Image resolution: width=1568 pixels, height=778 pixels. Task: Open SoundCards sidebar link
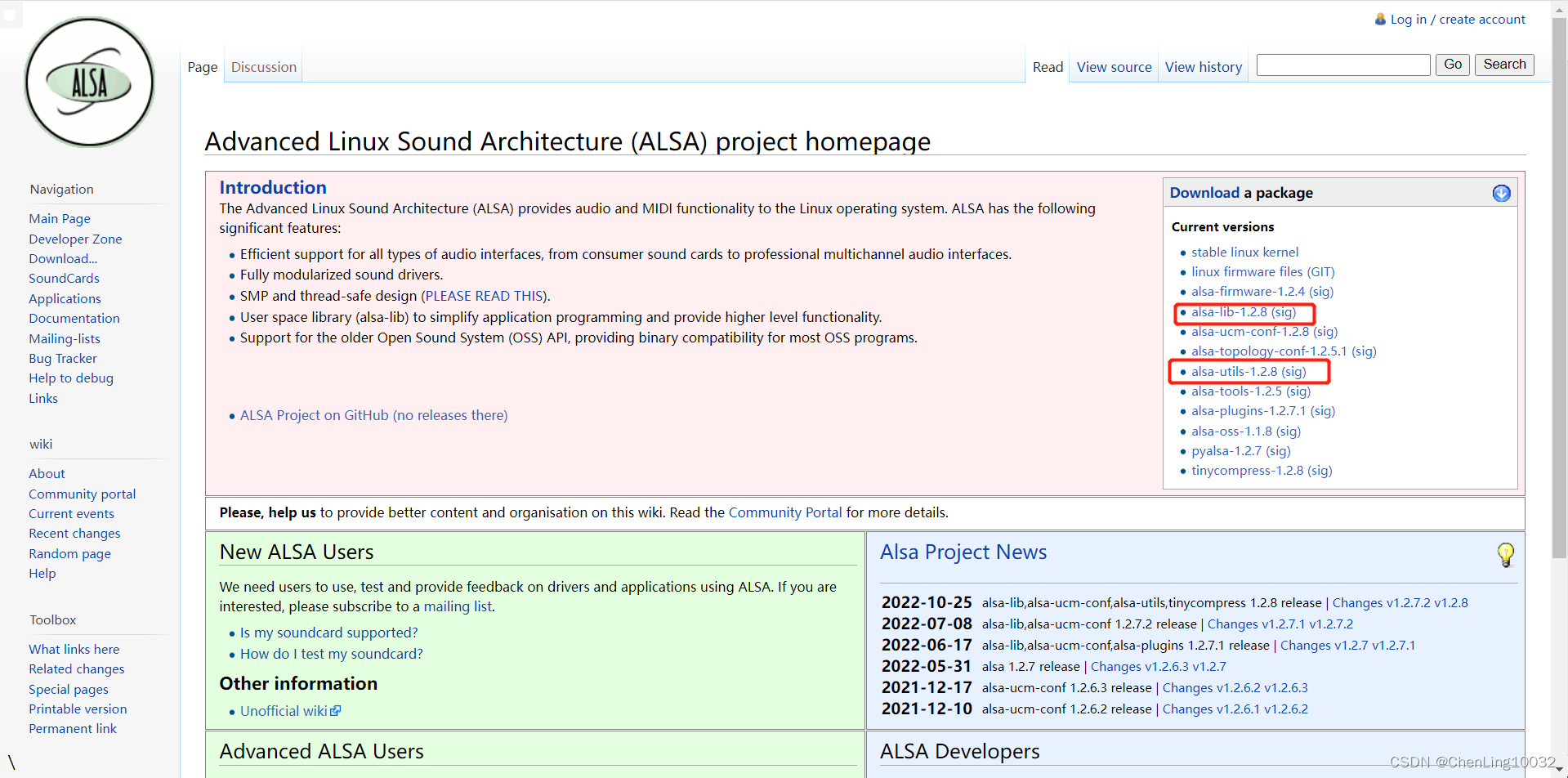click(64, 278)
